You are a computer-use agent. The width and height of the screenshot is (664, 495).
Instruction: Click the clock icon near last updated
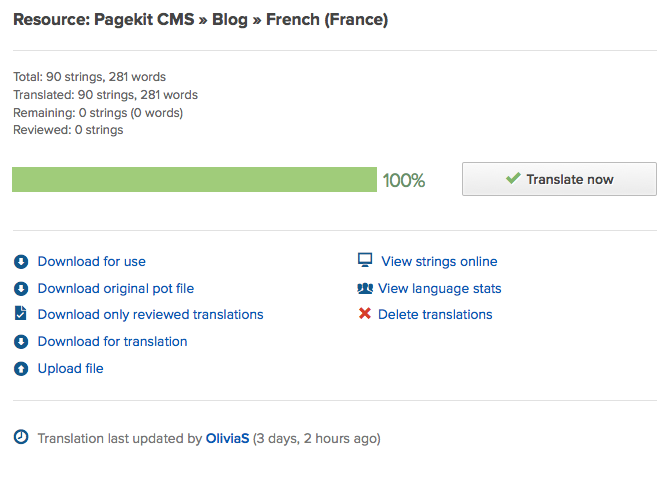click(21, 438)
